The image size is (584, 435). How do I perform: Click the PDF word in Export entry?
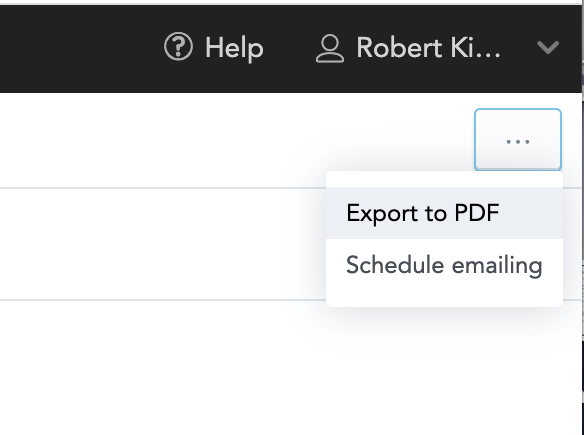click(x=477, y=213)
